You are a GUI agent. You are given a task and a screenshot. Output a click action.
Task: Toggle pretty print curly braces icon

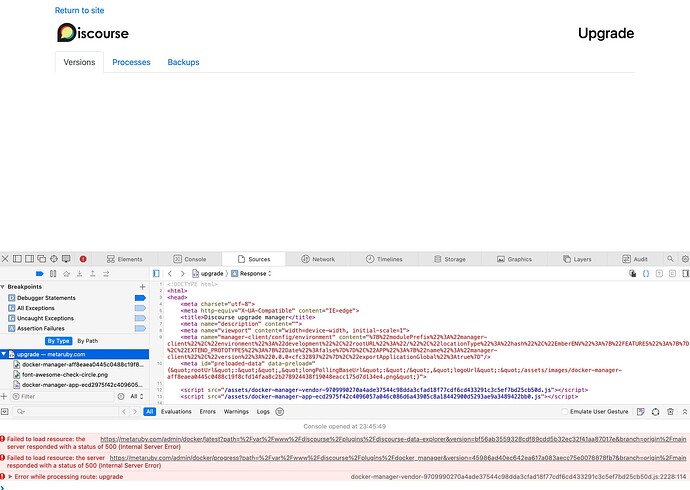tap(646, 274)
